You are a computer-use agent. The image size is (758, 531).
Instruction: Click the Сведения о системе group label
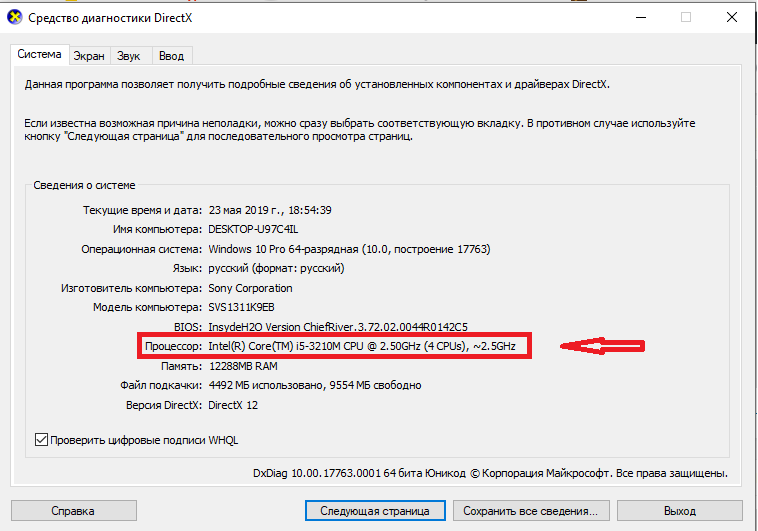tap(84, 185)
